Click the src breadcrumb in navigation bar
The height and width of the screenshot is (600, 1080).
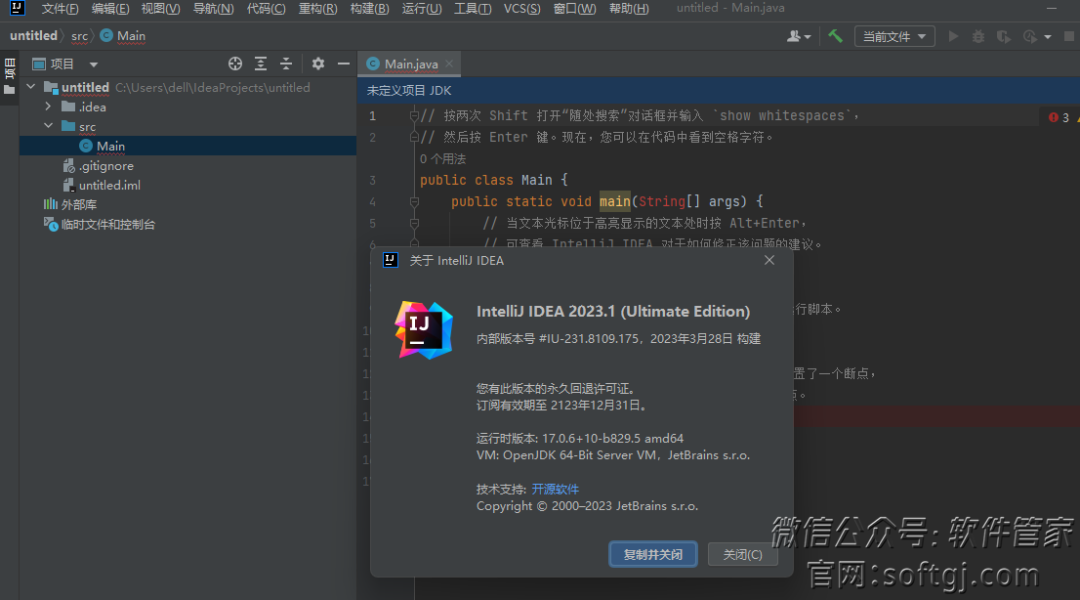(x=79, y=36)
